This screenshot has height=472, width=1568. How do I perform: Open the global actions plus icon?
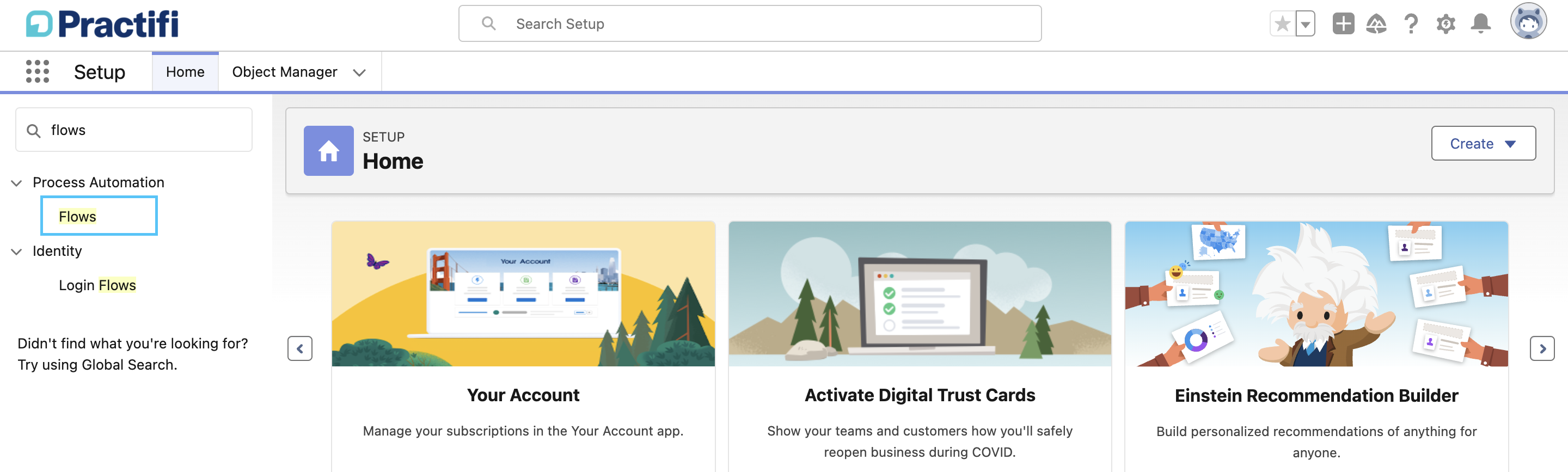(x=1343, y=24)
